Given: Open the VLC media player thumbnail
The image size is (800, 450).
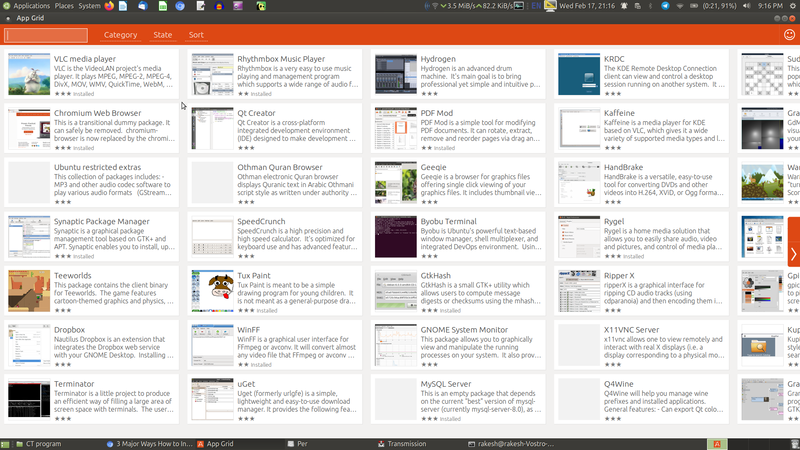Looking at the screenshot, I should pos(29,74).
